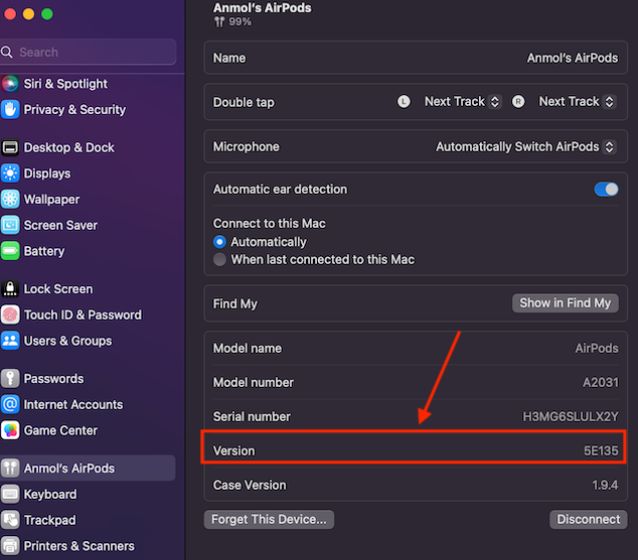638x560 pixels.
Task: Open right AirPod double tap dropdown
Action: tap(576, 102)
